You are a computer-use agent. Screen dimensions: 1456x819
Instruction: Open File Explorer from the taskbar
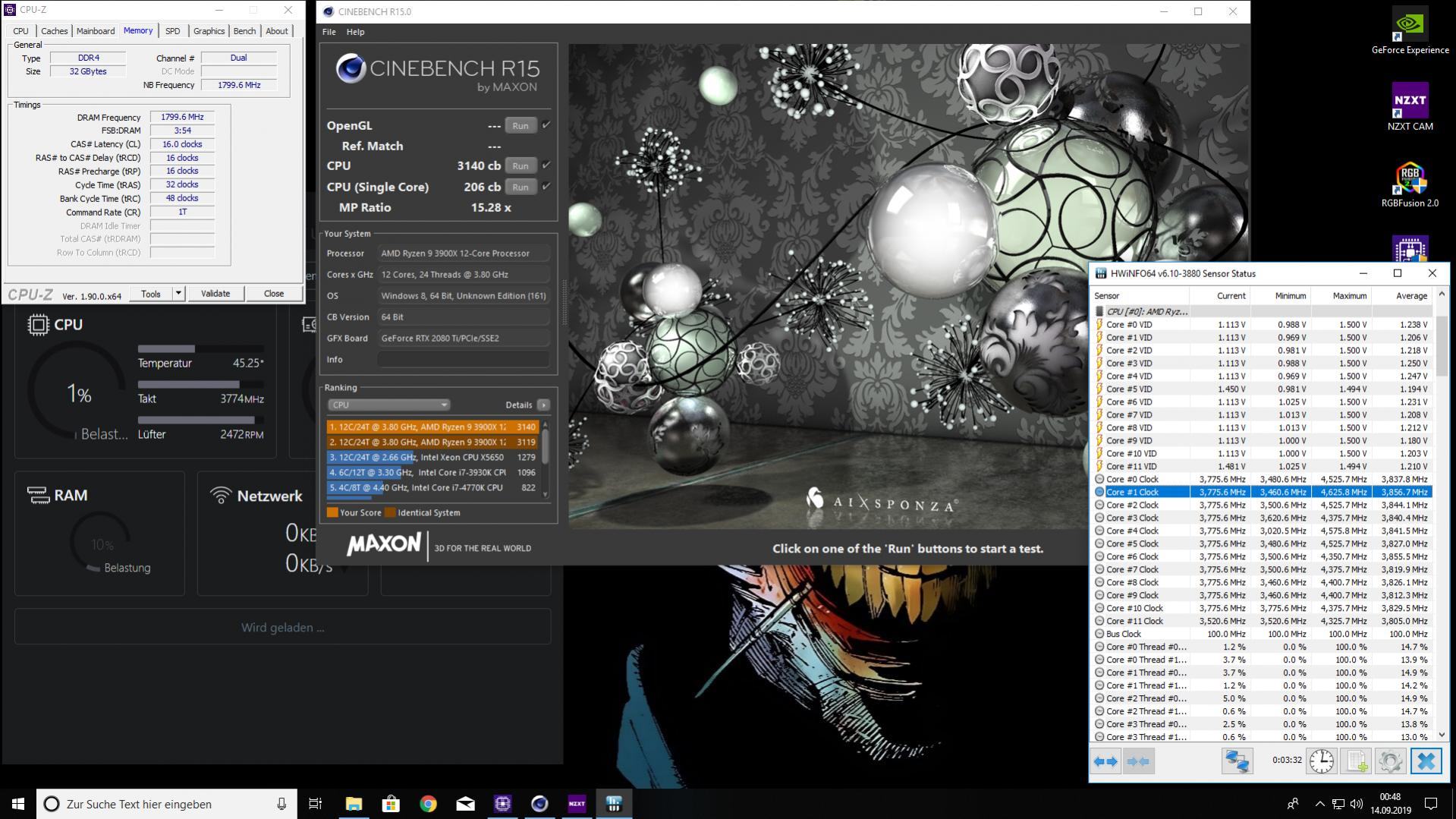354,804
